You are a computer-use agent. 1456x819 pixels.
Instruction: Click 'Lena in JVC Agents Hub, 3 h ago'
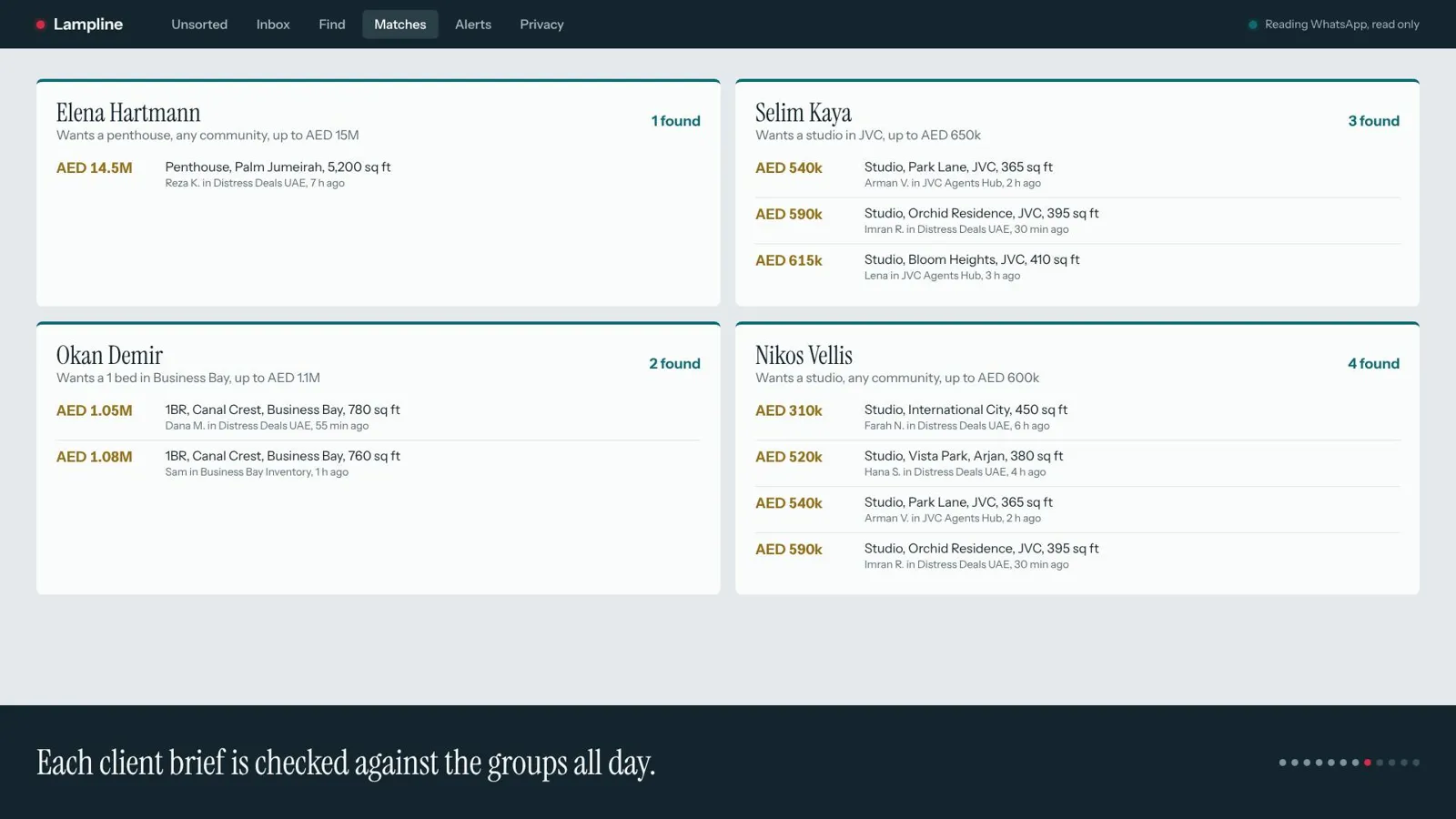click(x=942, y=277)
